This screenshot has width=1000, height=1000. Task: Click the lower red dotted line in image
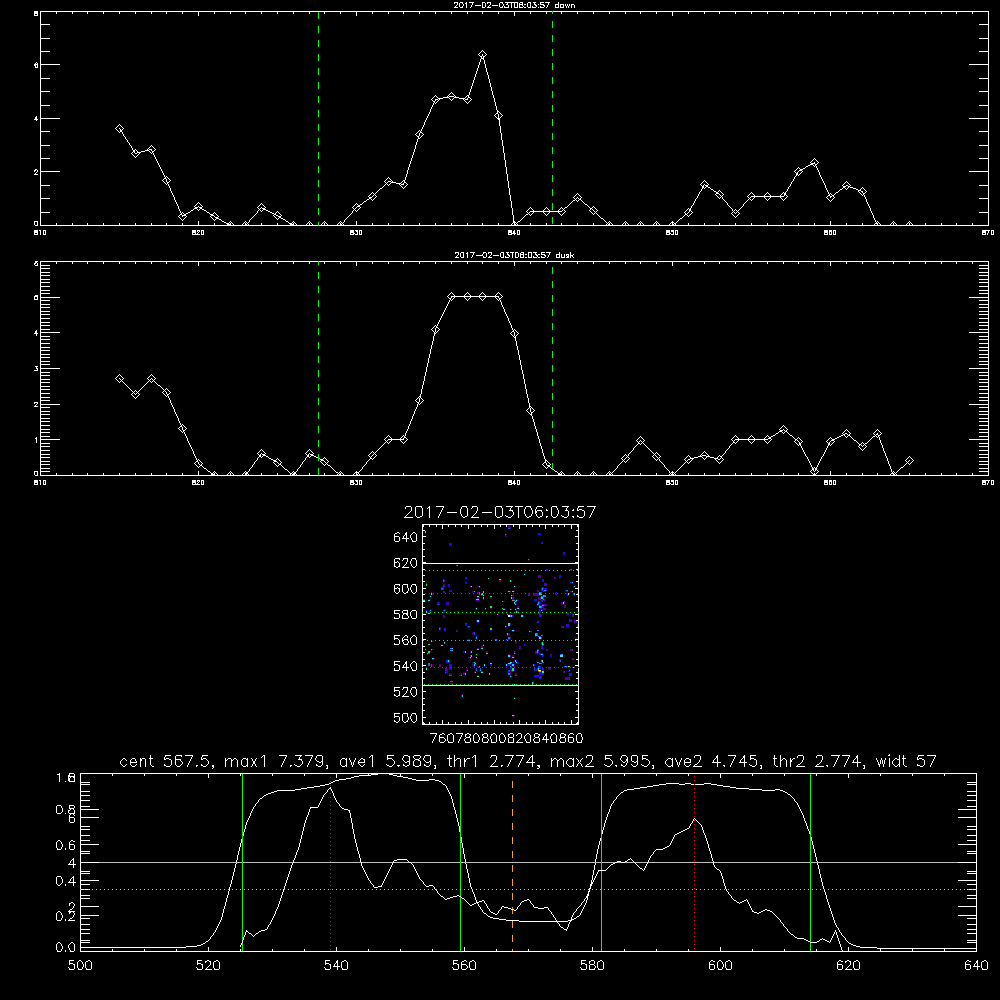[500, 667]
